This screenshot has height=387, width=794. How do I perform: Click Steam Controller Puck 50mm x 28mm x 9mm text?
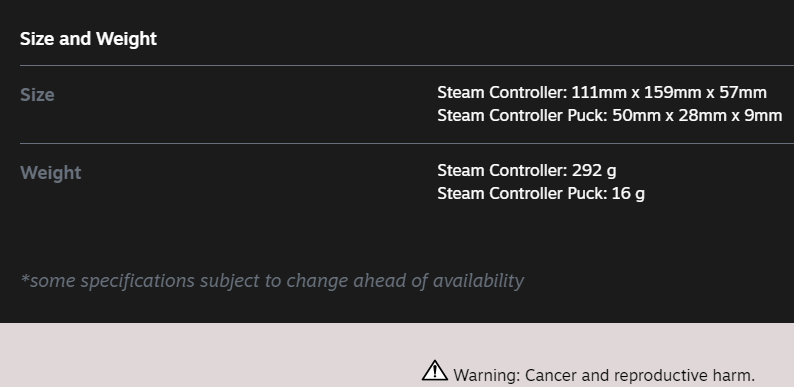point(609,115)
